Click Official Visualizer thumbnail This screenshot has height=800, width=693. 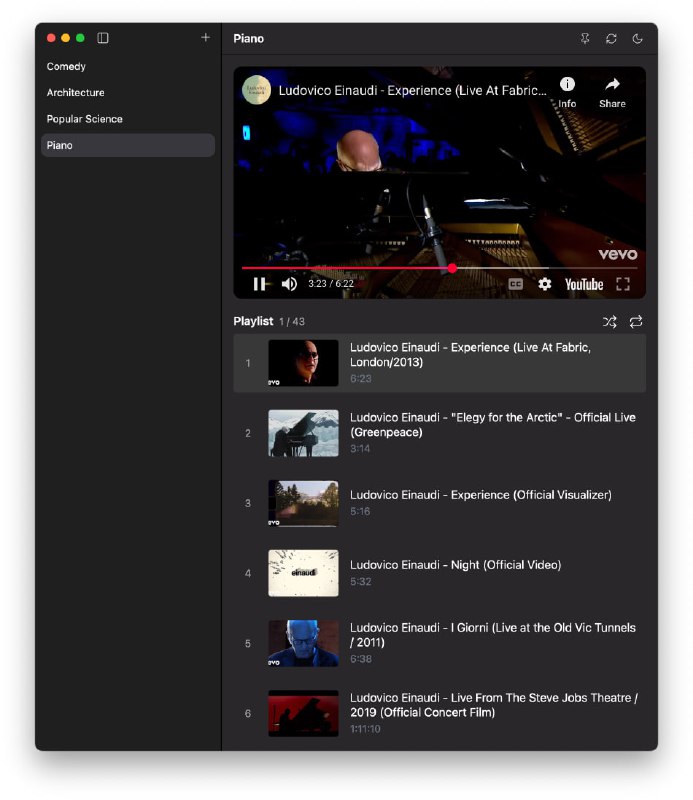pos(303,503)
